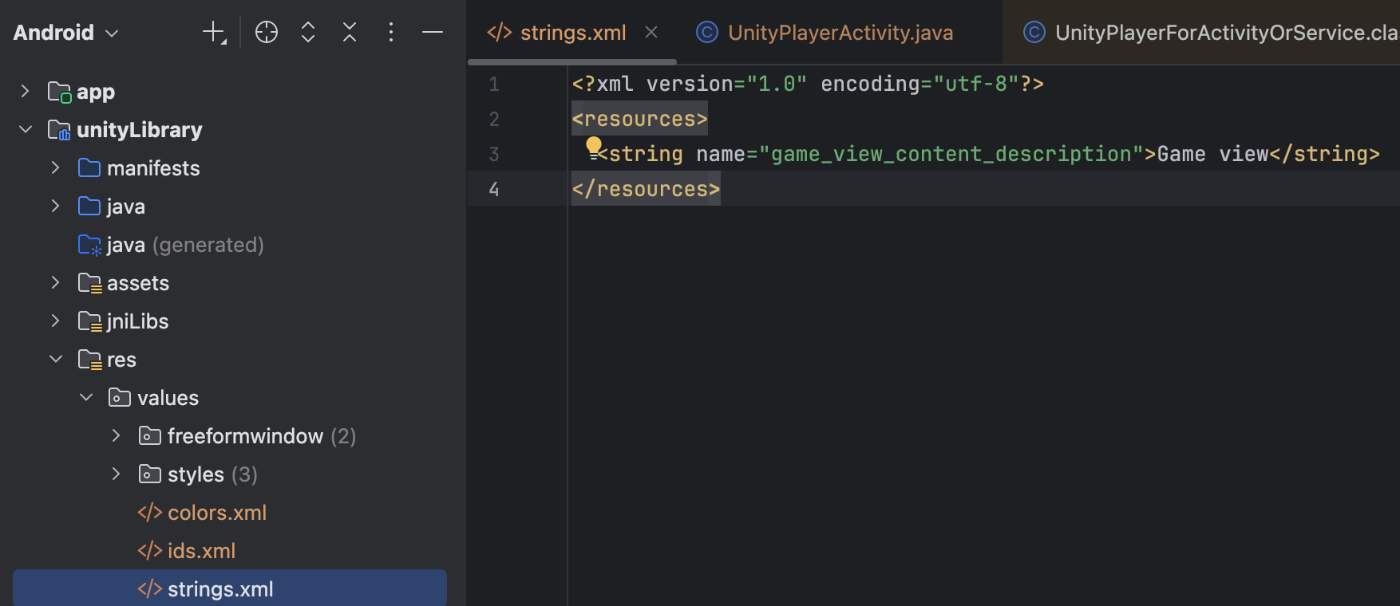The image size is (1400, 606).
Task: Click line number 2 in the gutter
Action: point(494,120)
